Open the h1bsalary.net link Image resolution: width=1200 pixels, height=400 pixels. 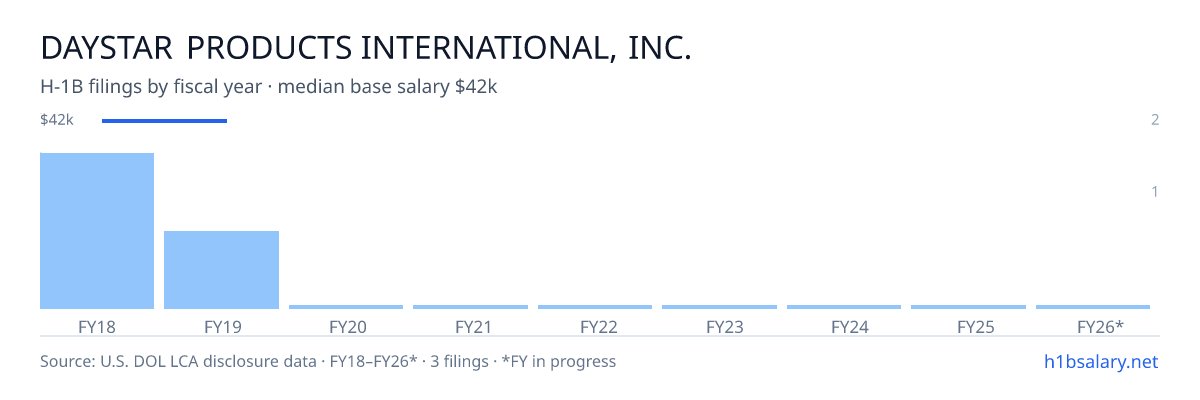point(1100,361)
